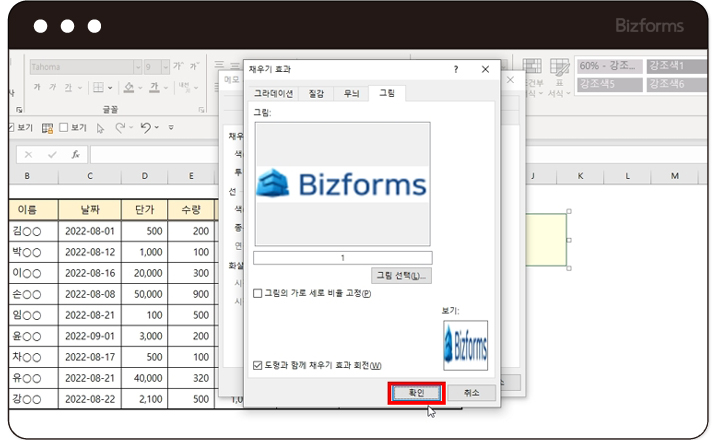Apply 60% - 강조 cell style
The image size is (715, 440).
[x=609, y=66]
